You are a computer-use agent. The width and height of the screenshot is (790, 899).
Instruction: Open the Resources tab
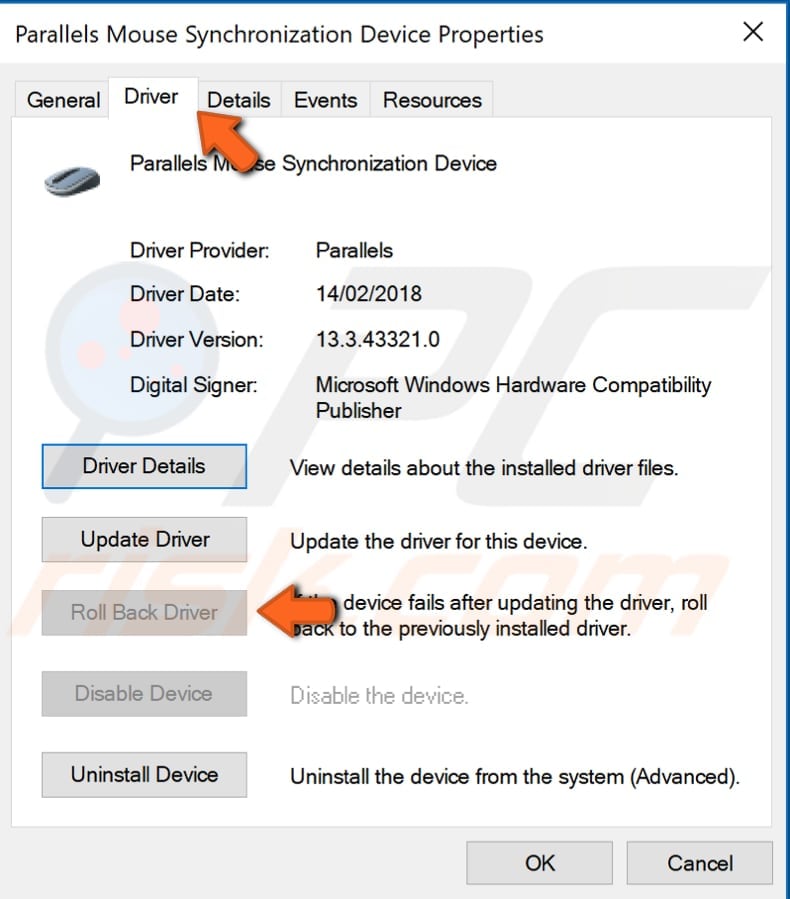coord(432,100)
